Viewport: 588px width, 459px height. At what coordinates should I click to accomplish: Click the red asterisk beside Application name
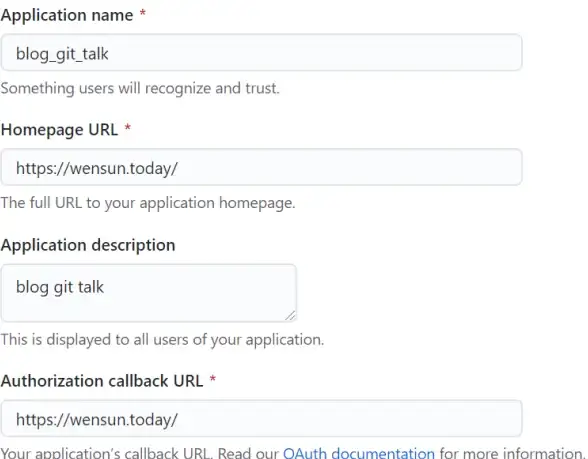coord(142,14)
